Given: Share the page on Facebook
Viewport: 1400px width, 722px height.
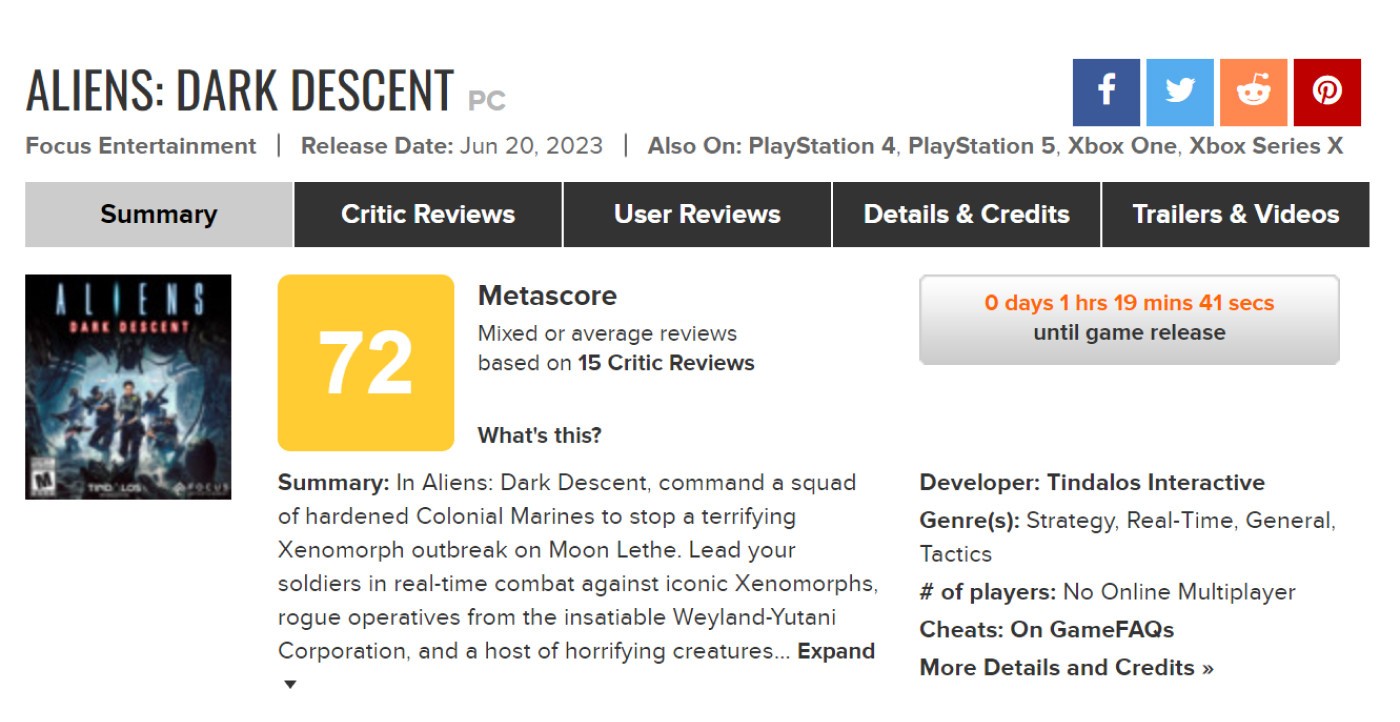Looking at the screenshot, I should (1106, 92).
